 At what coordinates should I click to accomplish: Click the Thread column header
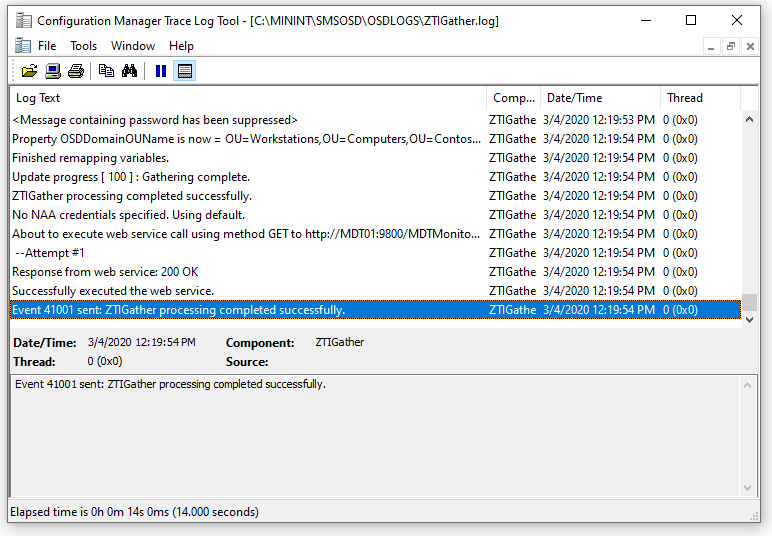pos(700,98)
